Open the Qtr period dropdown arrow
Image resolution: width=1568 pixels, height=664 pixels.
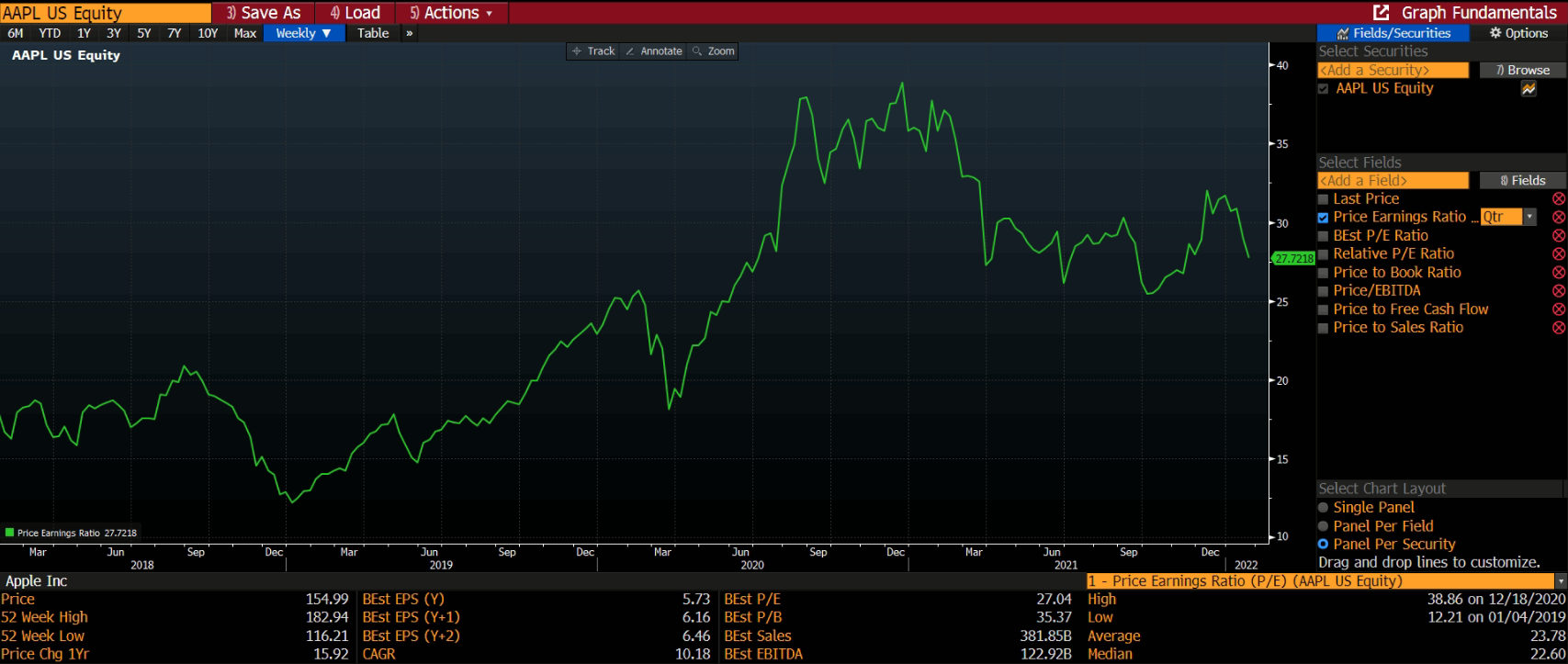tap(1529, 217)
